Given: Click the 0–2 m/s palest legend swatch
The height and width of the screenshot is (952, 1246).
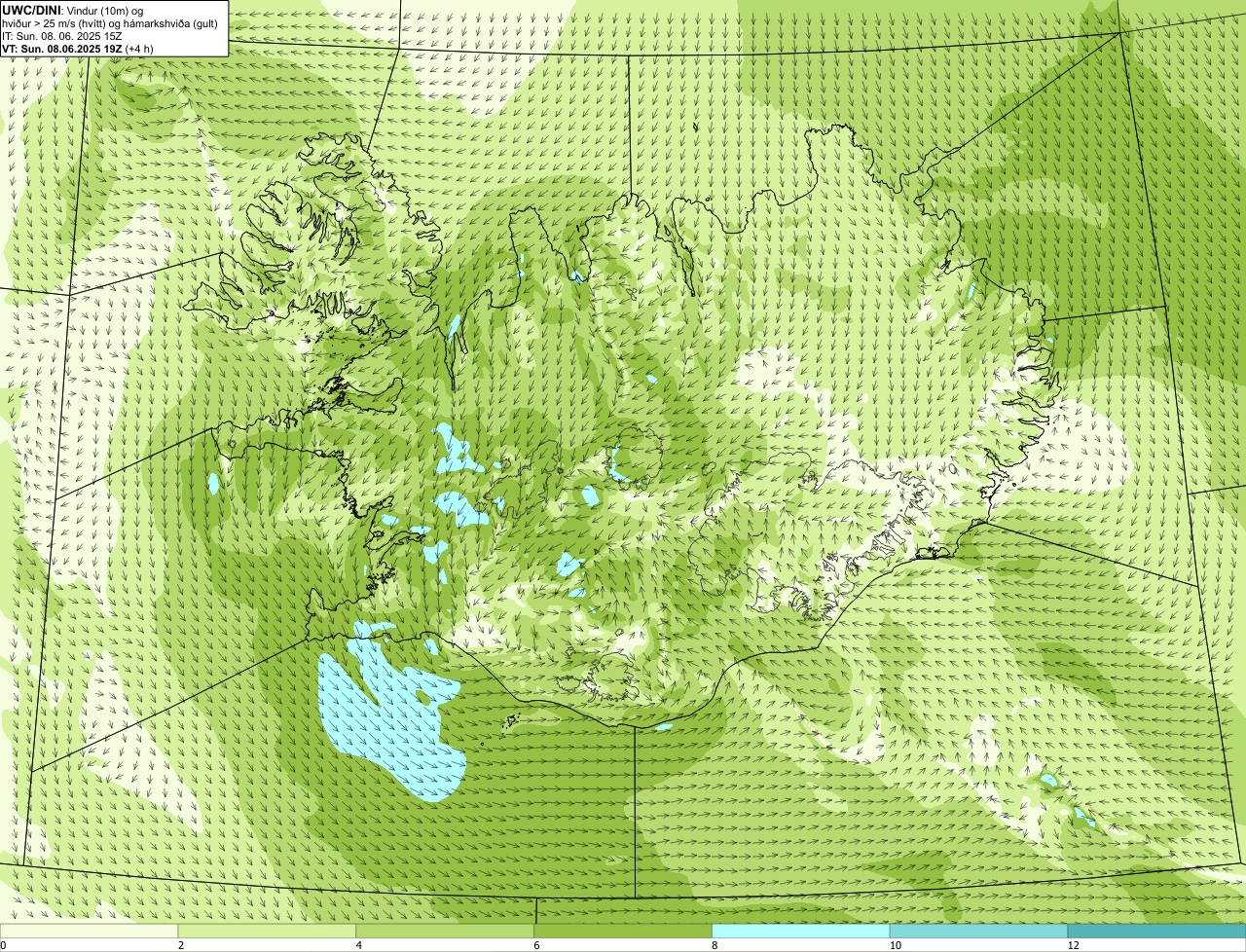Looking at the screenshot, I should point(90,931).
